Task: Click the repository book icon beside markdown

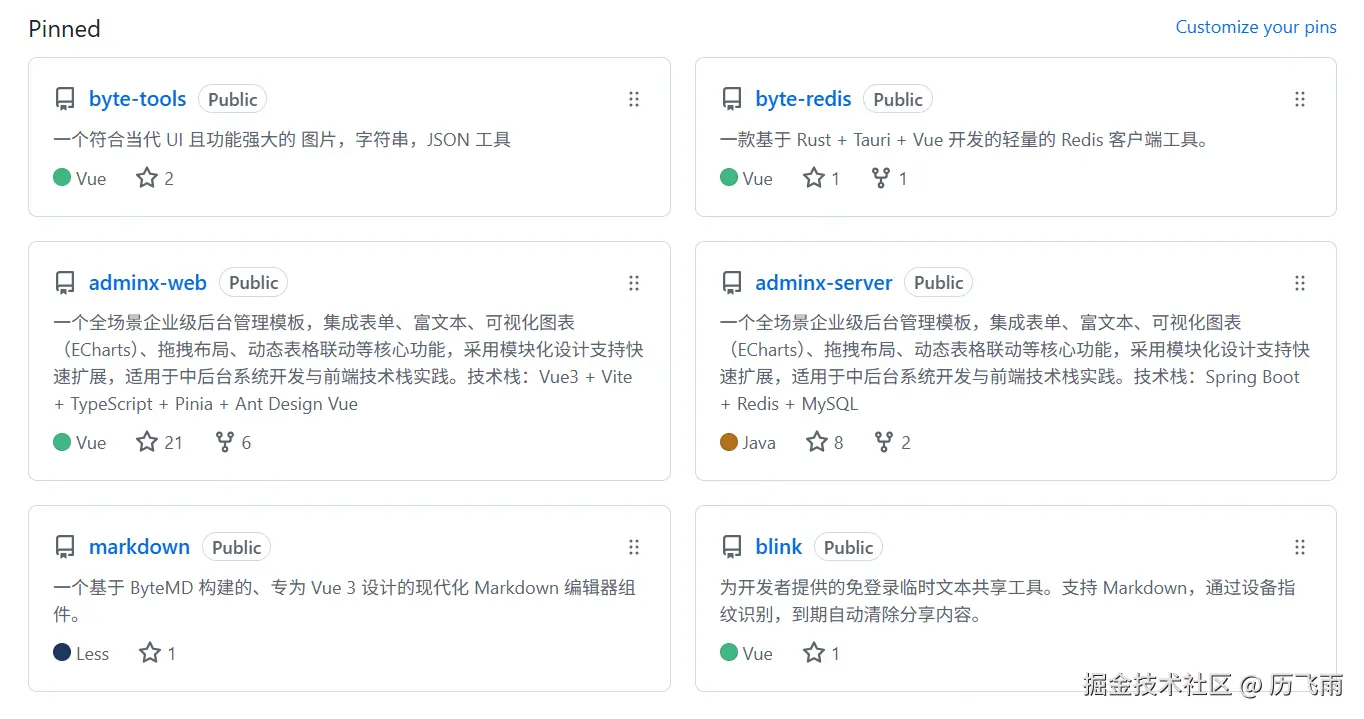Action: 64,546
